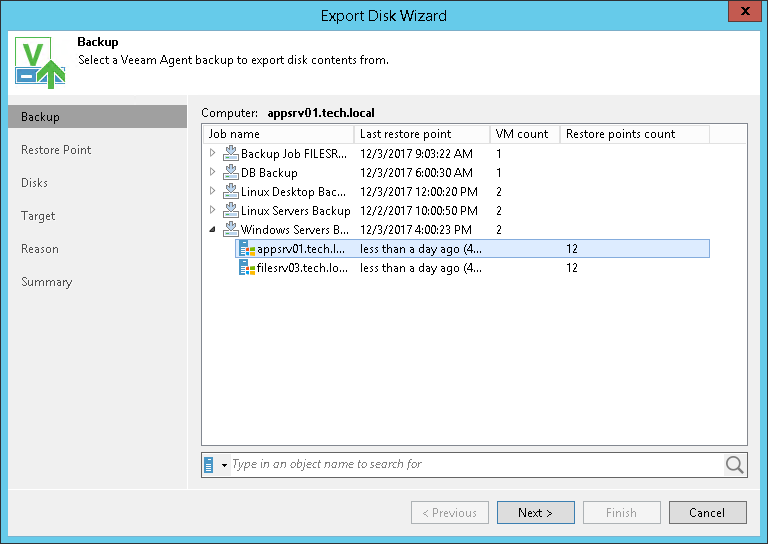Click the 12/3/2017 9:03:22 AM cell
Image resolution: width=768 pixels, height=544 pixels.
click(416, 154)
